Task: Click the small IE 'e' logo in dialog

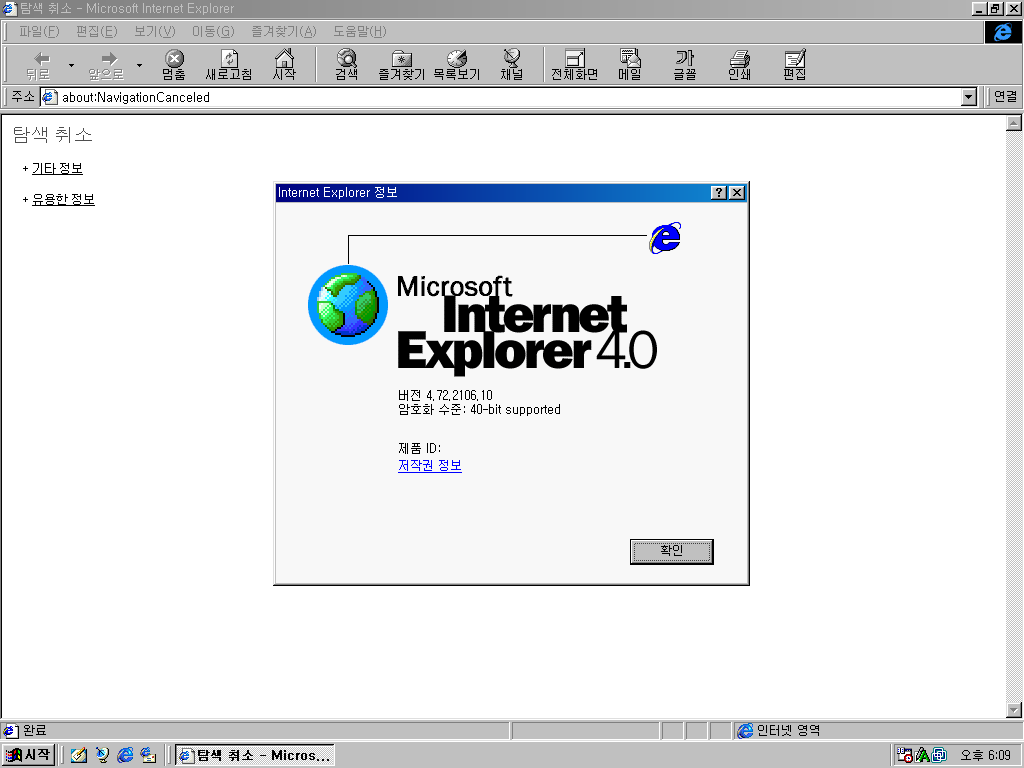Action: pyautogui.click(x=665, y=238)
